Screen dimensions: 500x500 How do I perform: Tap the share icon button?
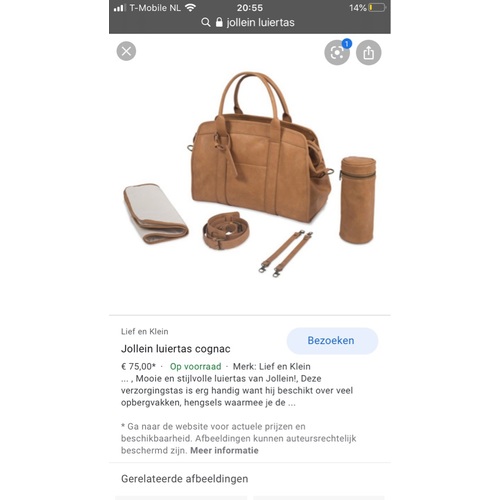pyautogui.click(x=368, y=53)
